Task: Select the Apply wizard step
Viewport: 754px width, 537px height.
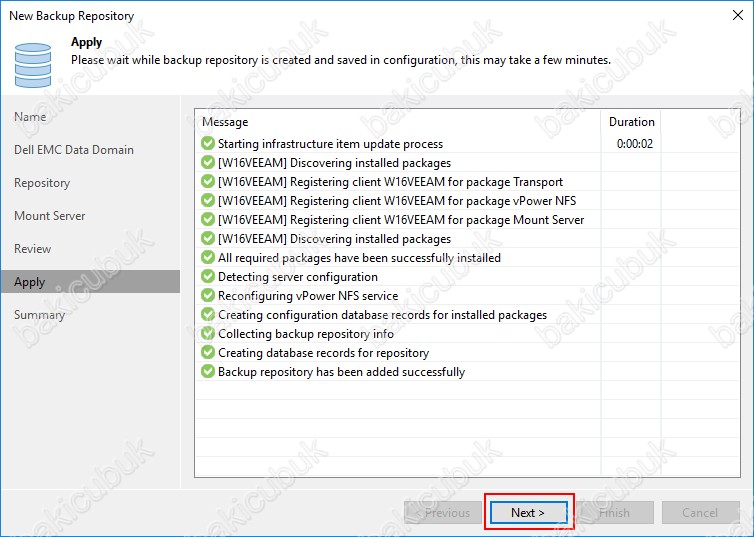Action: [x=90, y=282]
